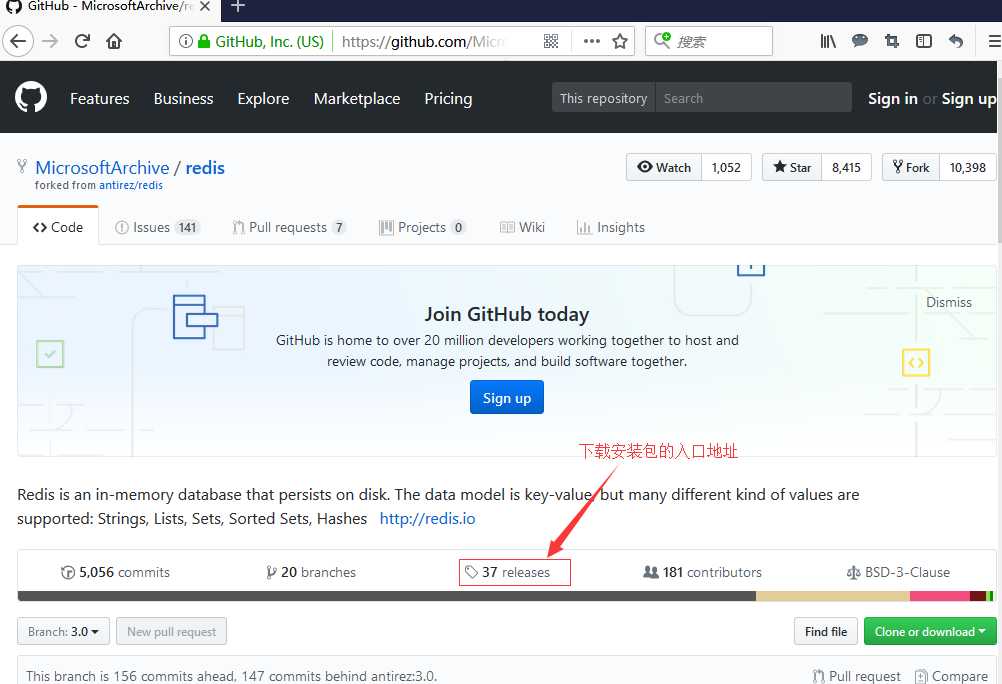The image size is (1002, 684).
Task: View the 181 contributors
Action: click(x=702, y=572)
